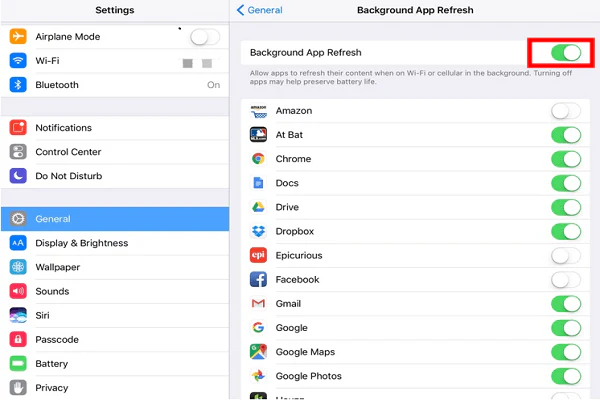Tap the Google Photos app name
The height and width of the screenshot is (400, 600).
click(x=308, y=376)
